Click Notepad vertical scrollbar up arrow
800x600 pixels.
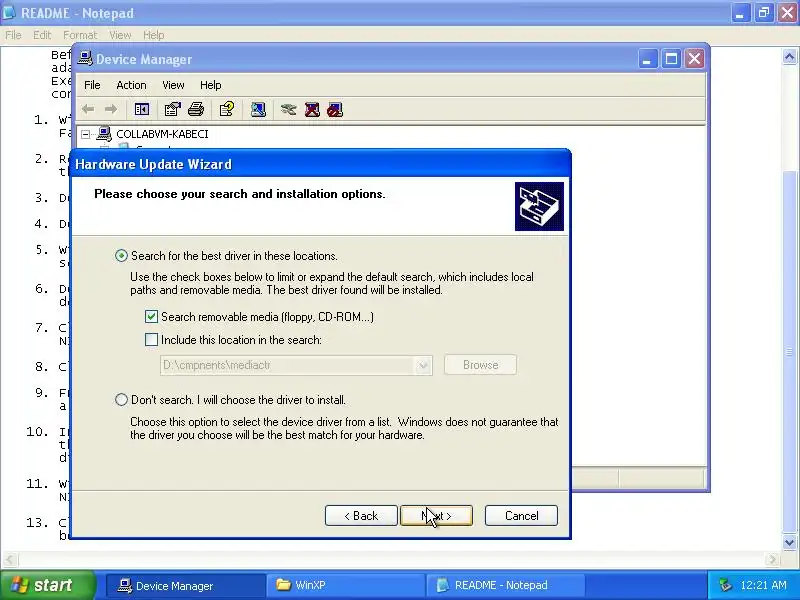click(789, 56)
